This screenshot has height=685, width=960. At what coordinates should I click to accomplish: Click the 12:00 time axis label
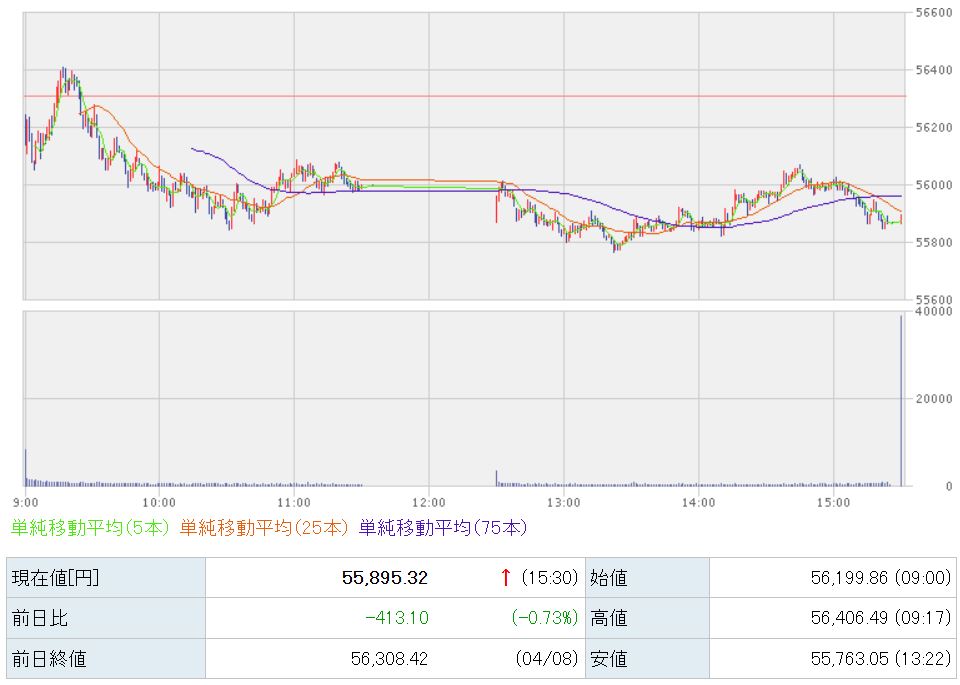428,501
